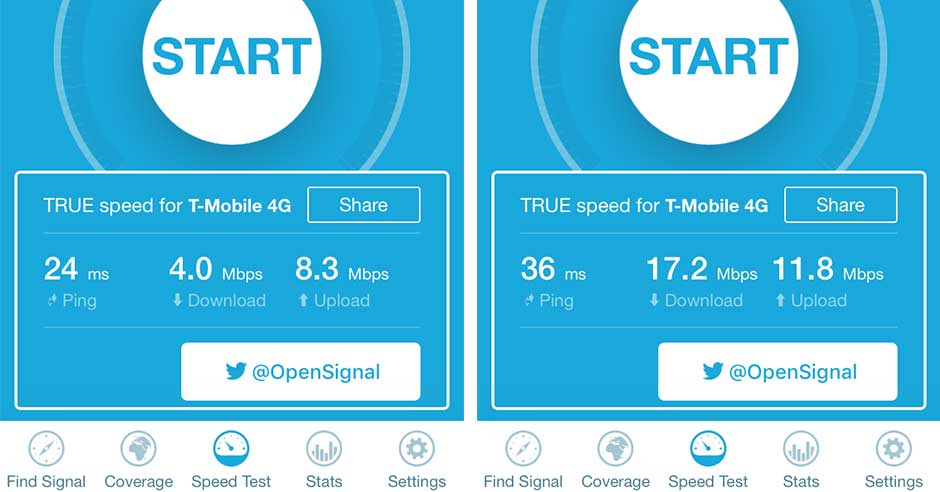Open @OpenSignal Twitter link in left panel
Screen dimensions: 940x492
(301, 372)
